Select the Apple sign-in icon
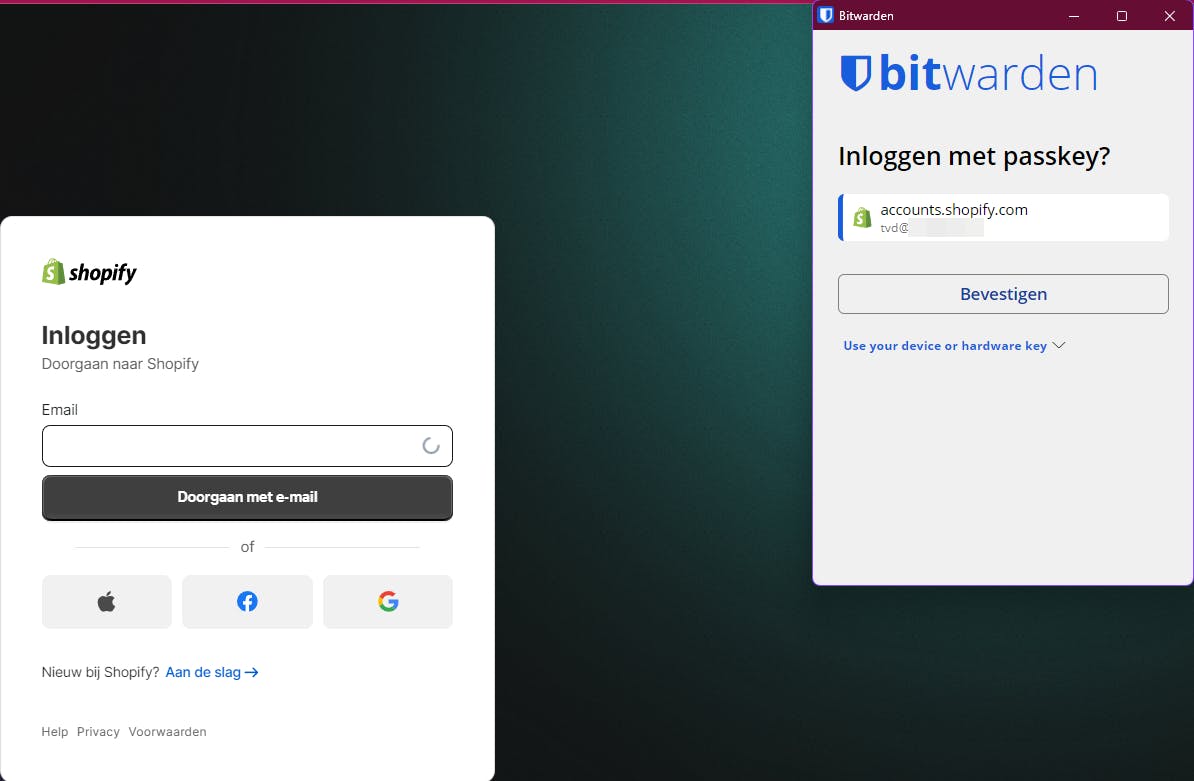Screen dimensions: 1194x781 [106, 601]
